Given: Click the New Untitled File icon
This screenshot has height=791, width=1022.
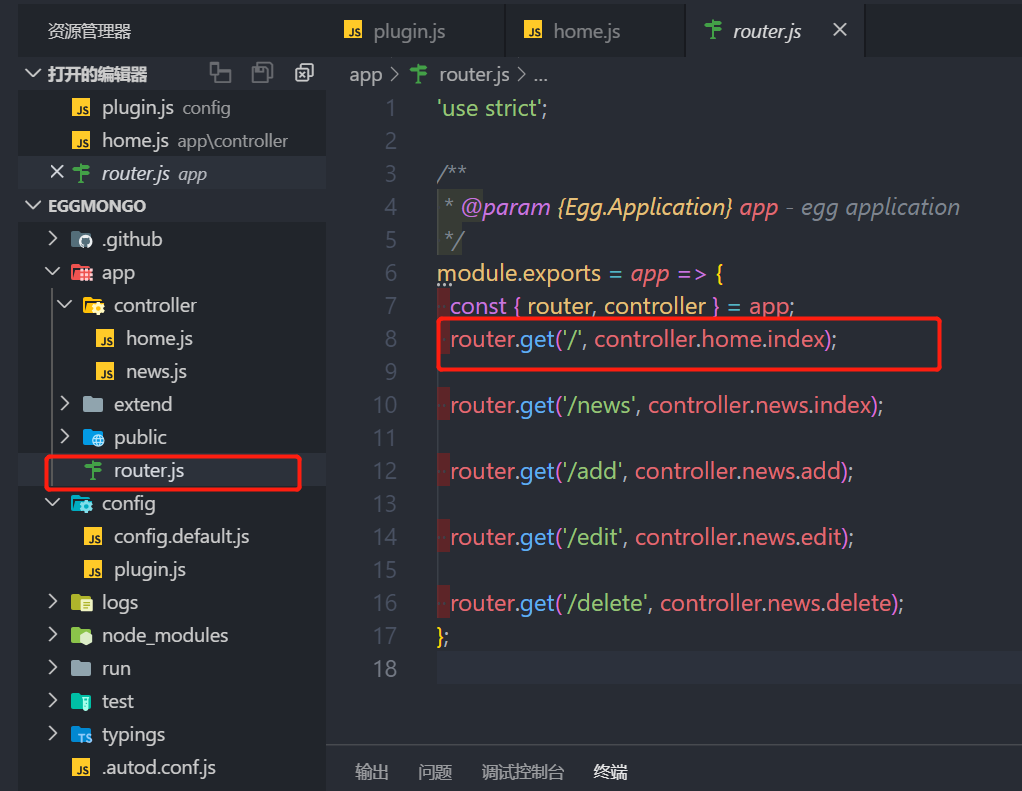Looking at the screenshot, I should click(x=220, y=73).
